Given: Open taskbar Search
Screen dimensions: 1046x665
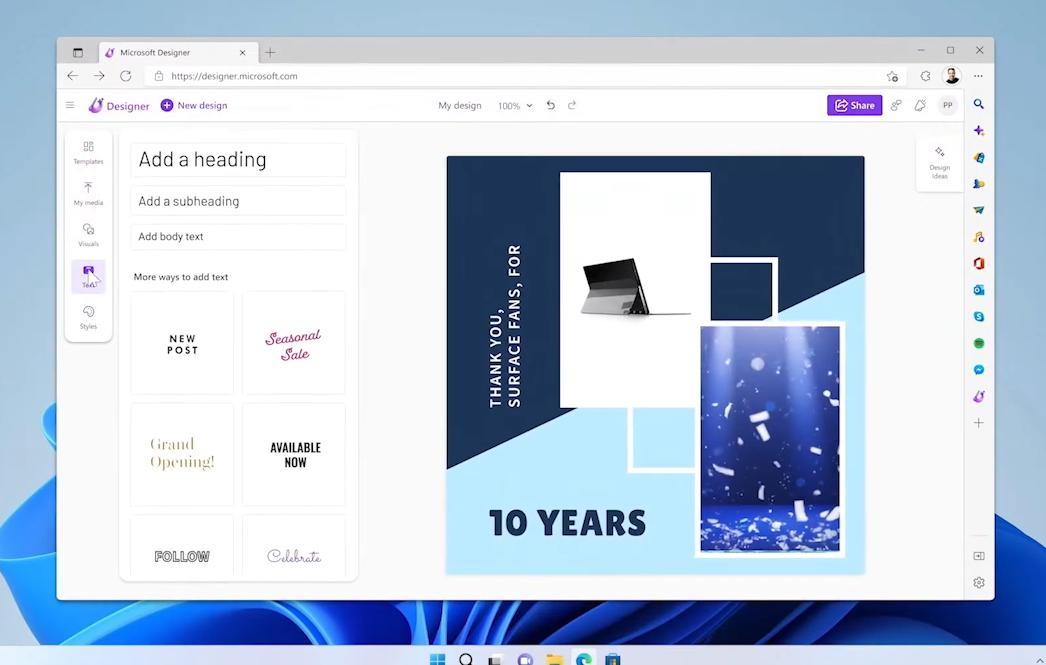Looking at the screenshot, I should click(466, 659).
